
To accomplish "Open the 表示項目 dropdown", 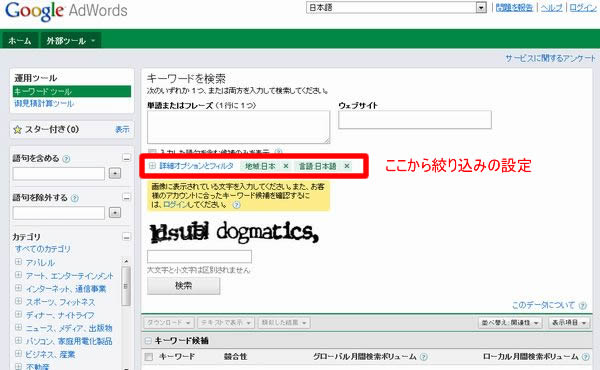I will click(569, 323).
